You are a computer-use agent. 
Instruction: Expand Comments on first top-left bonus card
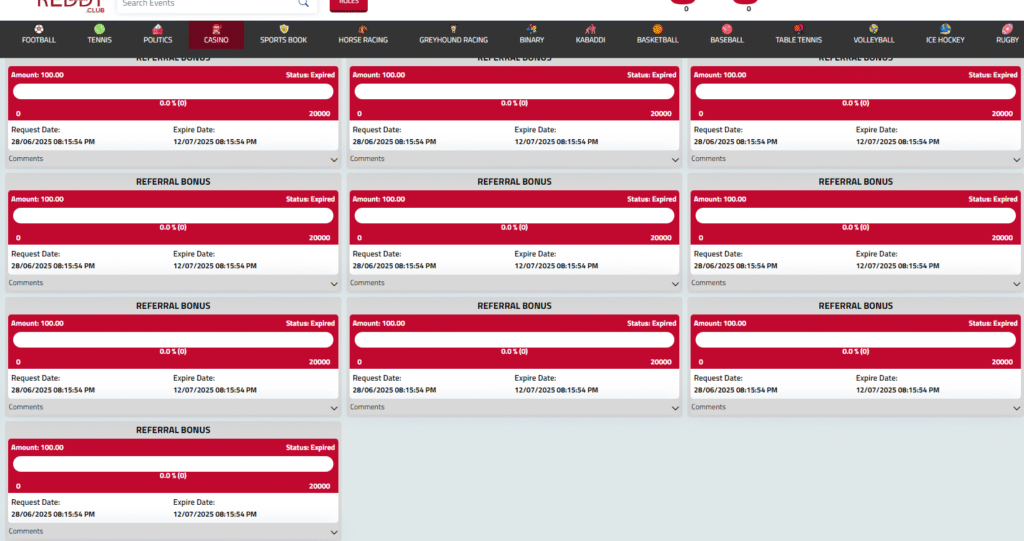click(334, 159)
